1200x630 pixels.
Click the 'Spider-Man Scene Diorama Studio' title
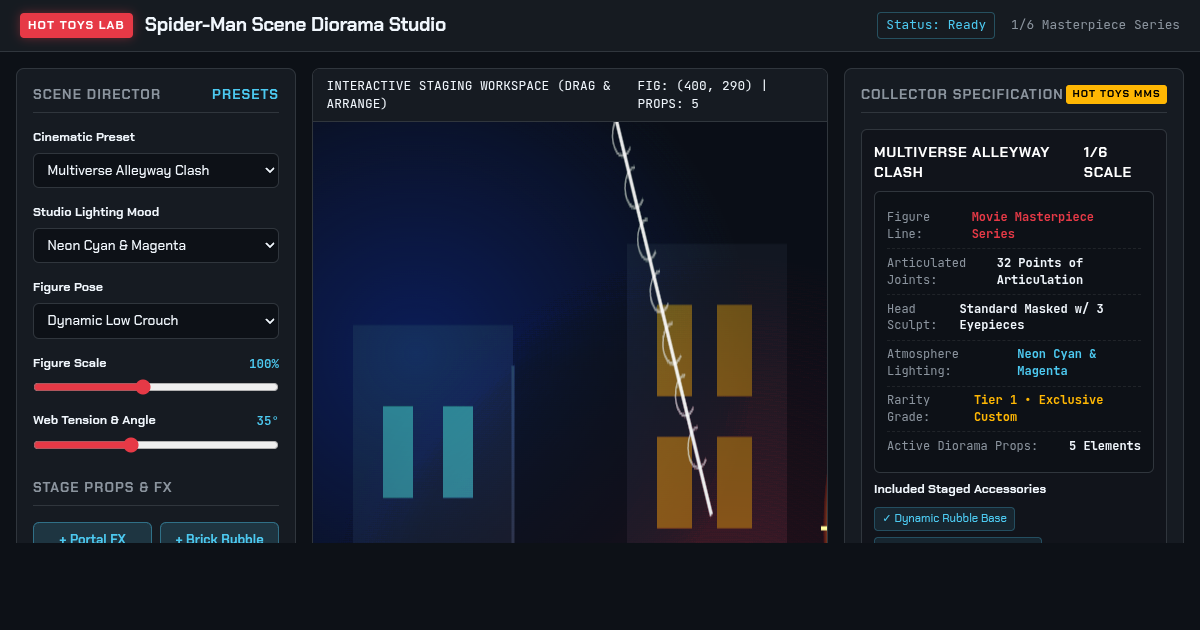click(x=296, y=25)
